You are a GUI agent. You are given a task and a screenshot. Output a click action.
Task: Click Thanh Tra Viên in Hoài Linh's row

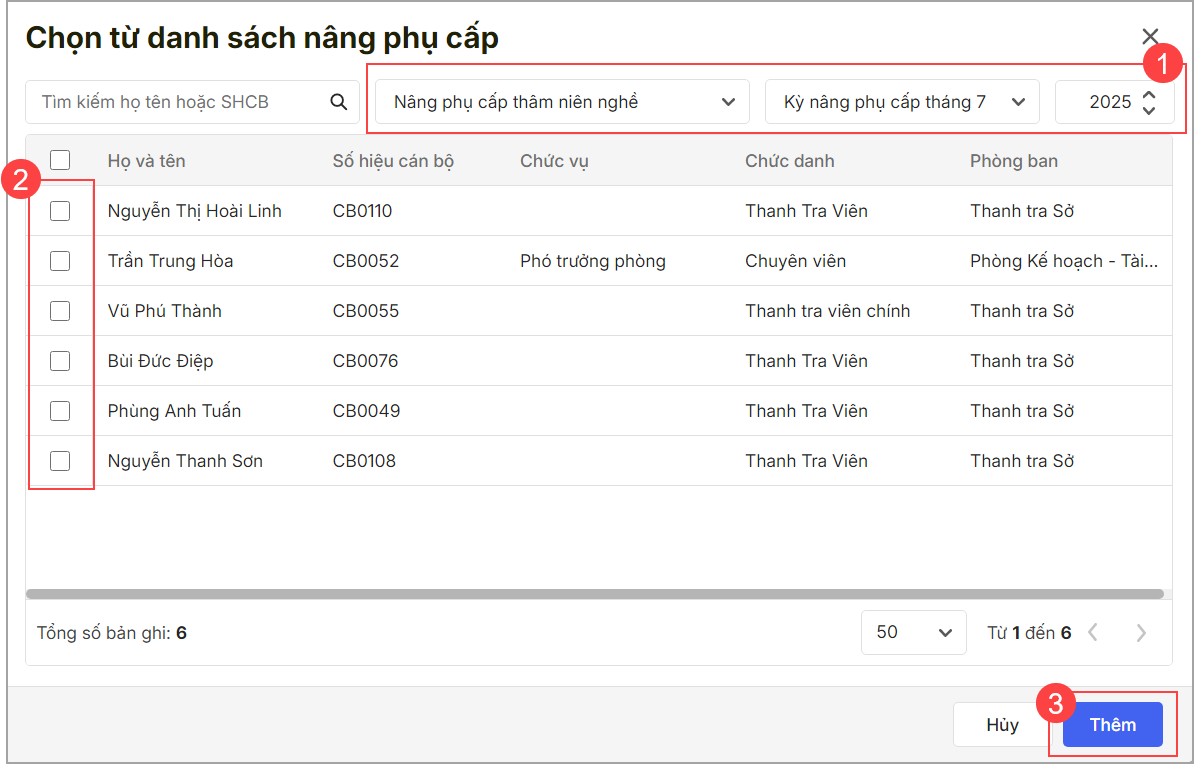click(x=806, y=211)
